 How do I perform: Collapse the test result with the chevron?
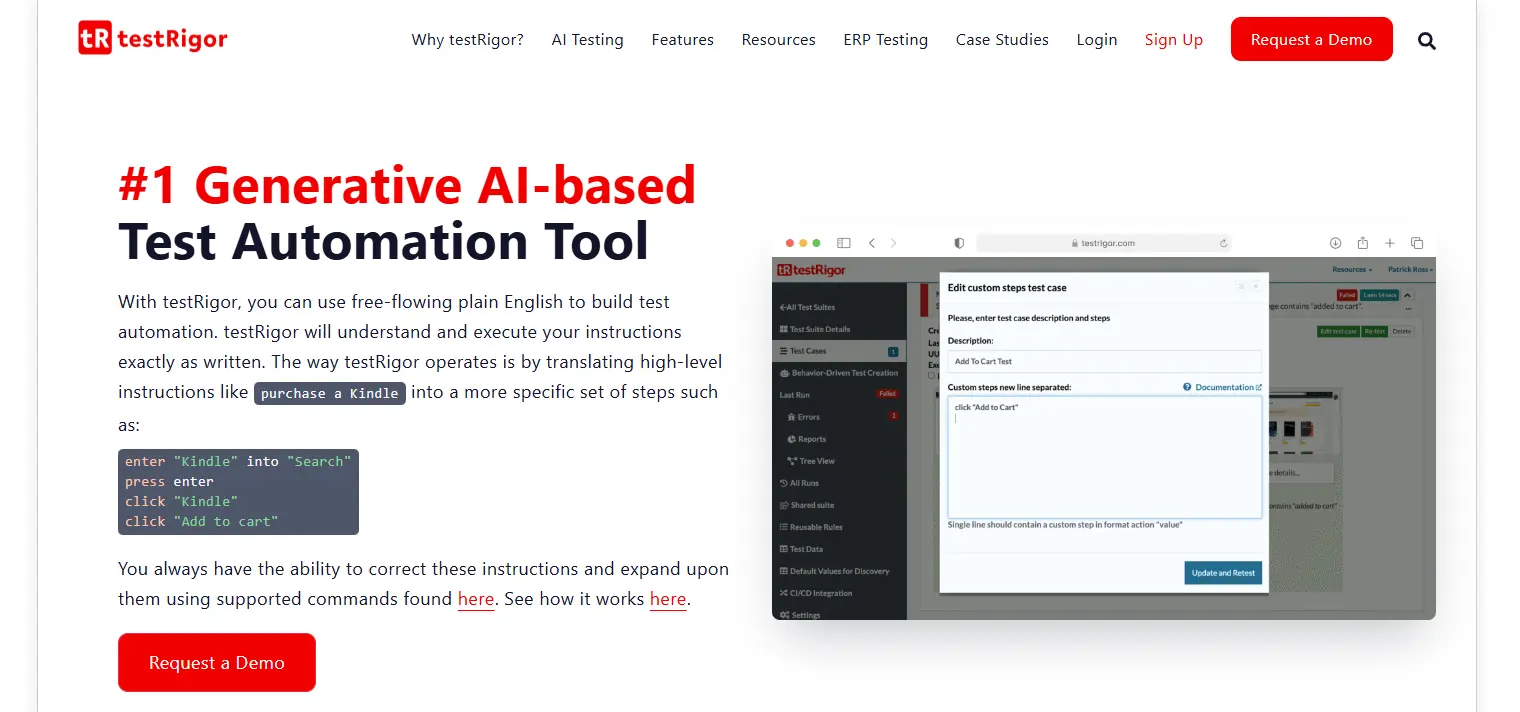[x=1405, y=296]
